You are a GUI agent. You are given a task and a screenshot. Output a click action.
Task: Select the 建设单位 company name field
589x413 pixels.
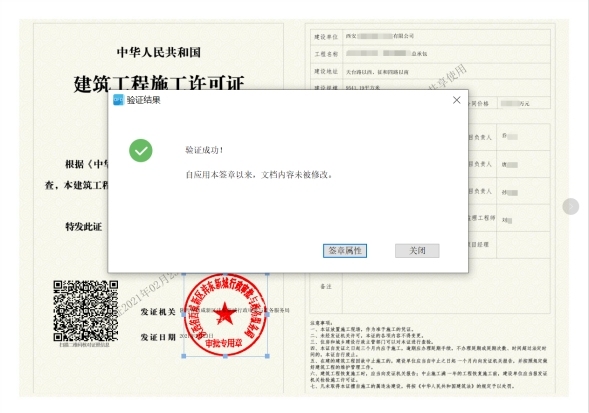(x=446, y=36)
